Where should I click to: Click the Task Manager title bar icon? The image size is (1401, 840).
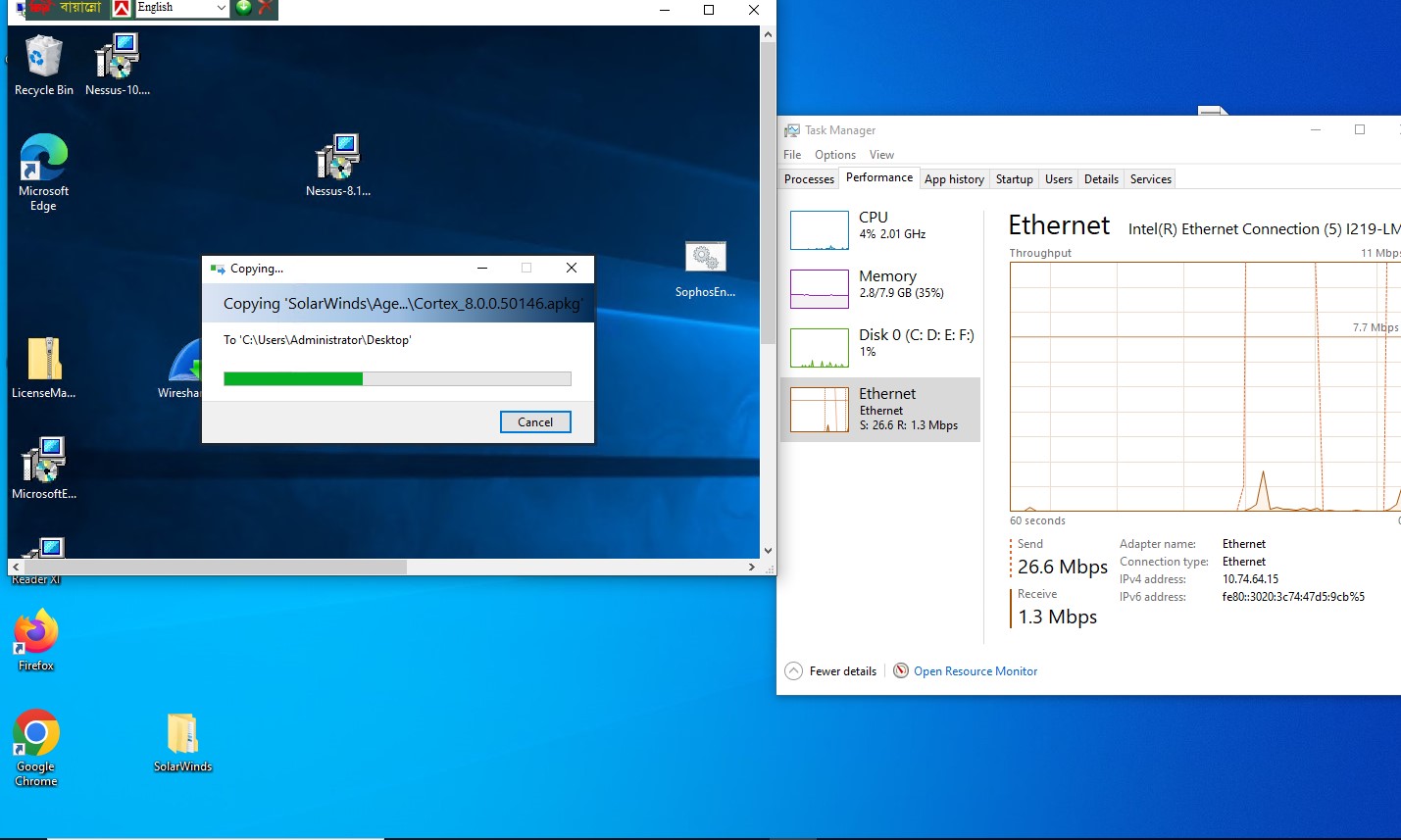pos(792,130)
